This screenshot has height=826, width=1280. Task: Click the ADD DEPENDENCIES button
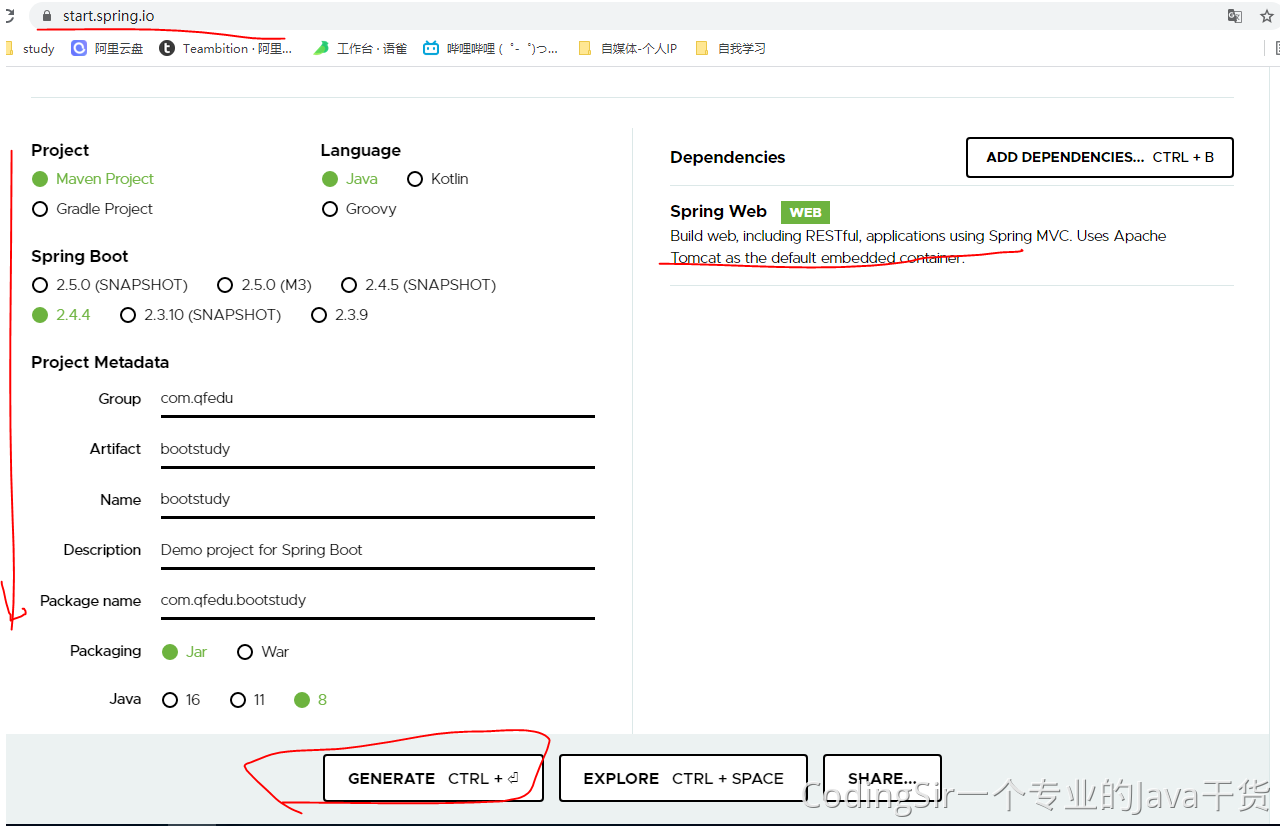[1100, 157]
